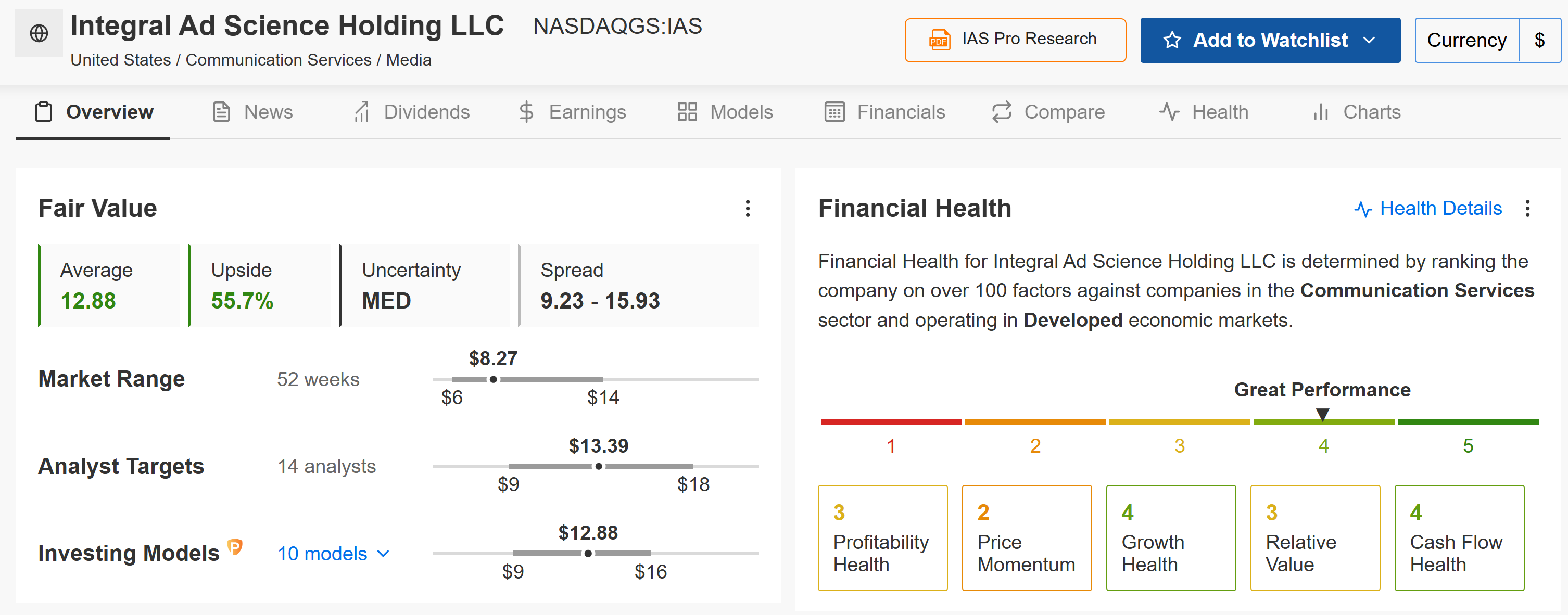Open the Charts tab

[x=1356, y=112]
